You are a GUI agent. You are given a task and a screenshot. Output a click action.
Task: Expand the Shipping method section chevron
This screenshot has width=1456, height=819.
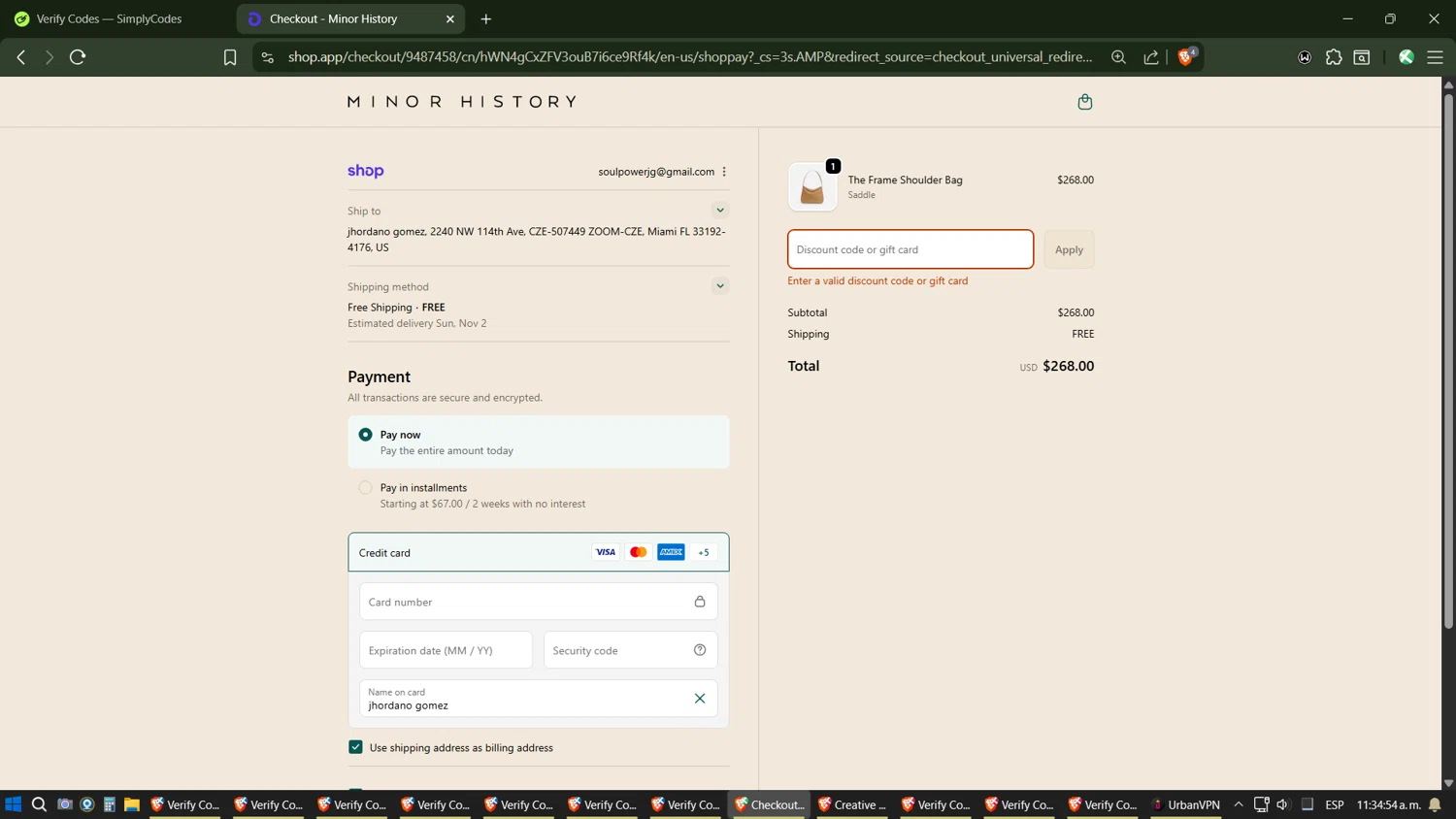point(720,286)
